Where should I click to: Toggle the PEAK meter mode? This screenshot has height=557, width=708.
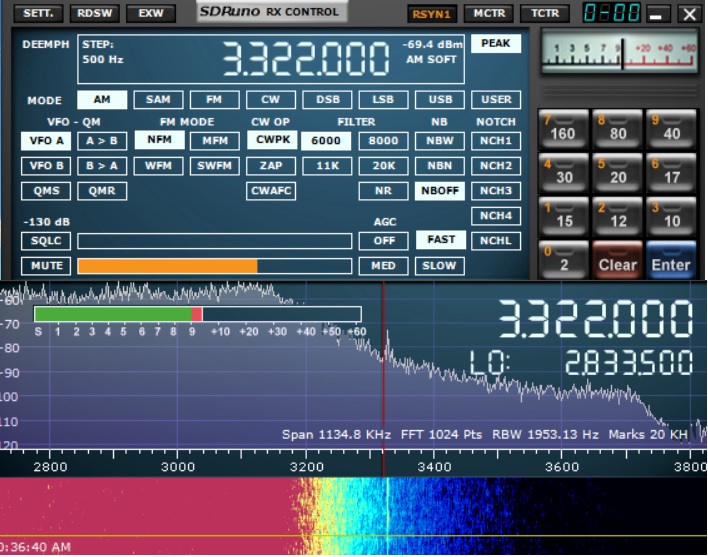496,43
